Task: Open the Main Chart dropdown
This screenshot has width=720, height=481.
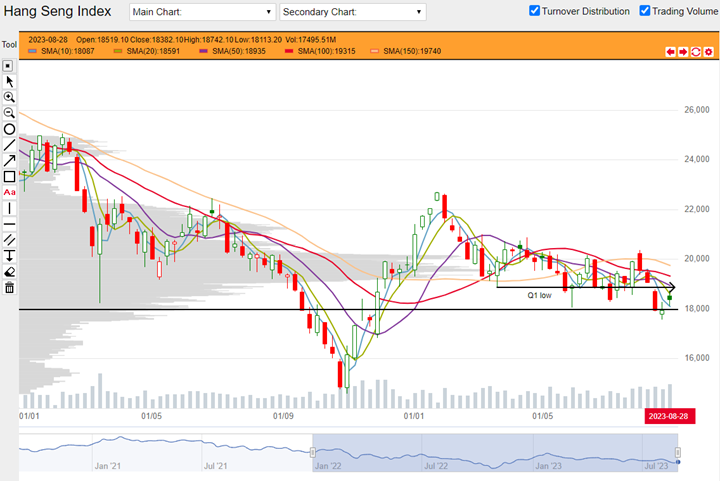Action: click(202, 12)
